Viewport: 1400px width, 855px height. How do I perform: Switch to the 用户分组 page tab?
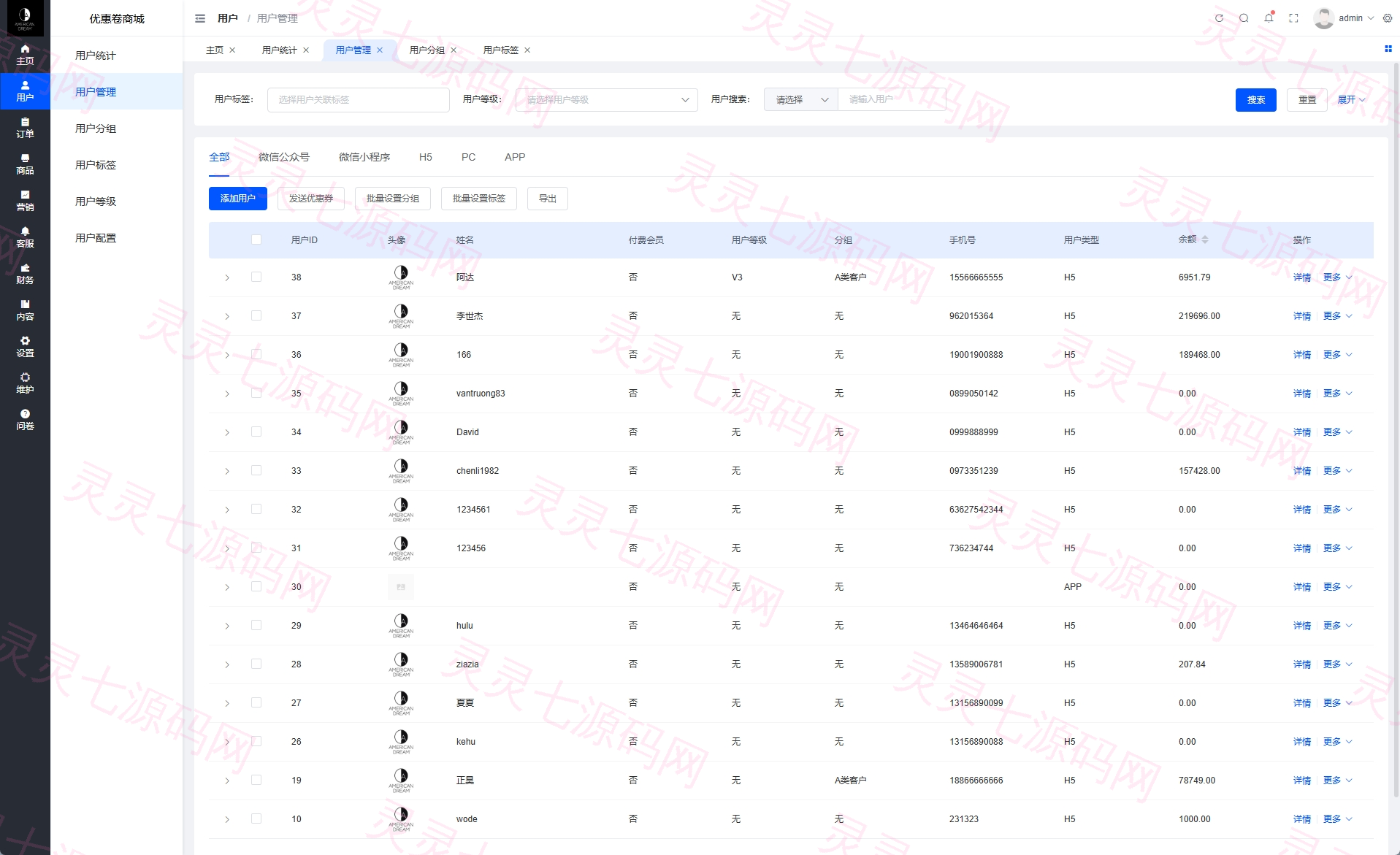pos(427,50)
